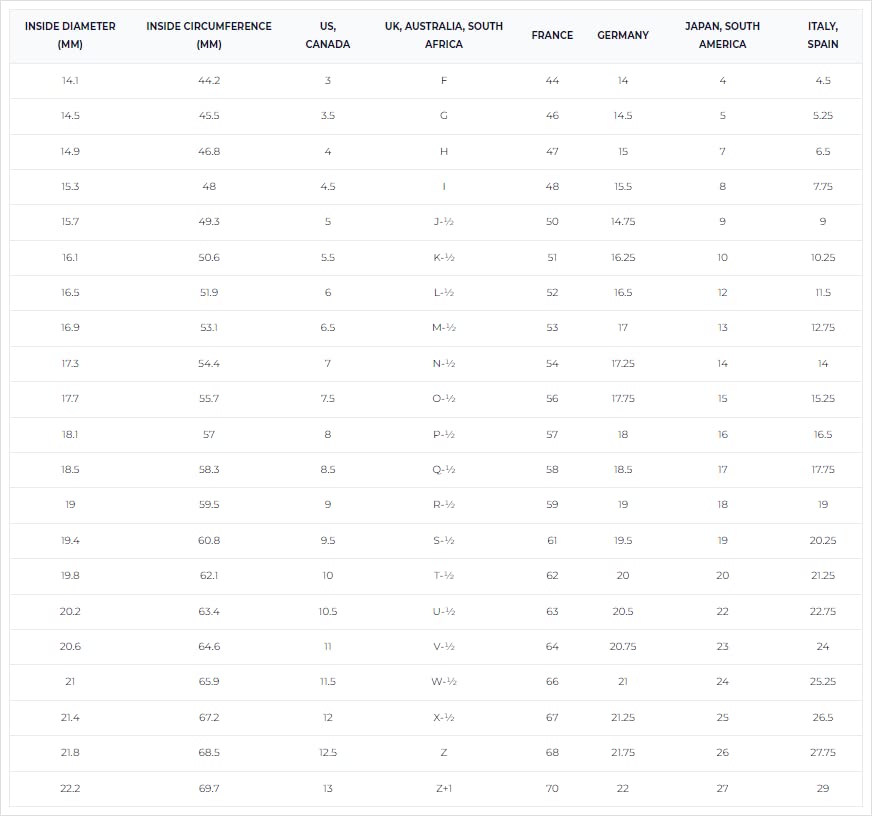This screenshot has width=873, height=816.
Task: Click the Inside Diameter (MM) column header
Action: coord(70,35)
